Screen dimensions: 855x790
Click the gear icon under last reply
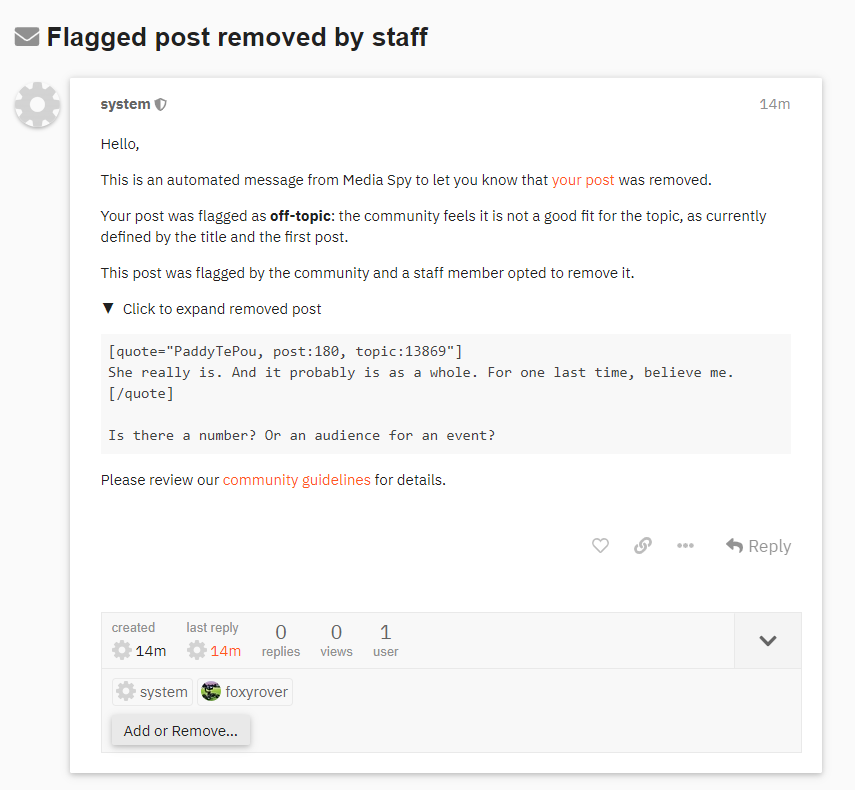pos(197,651)
